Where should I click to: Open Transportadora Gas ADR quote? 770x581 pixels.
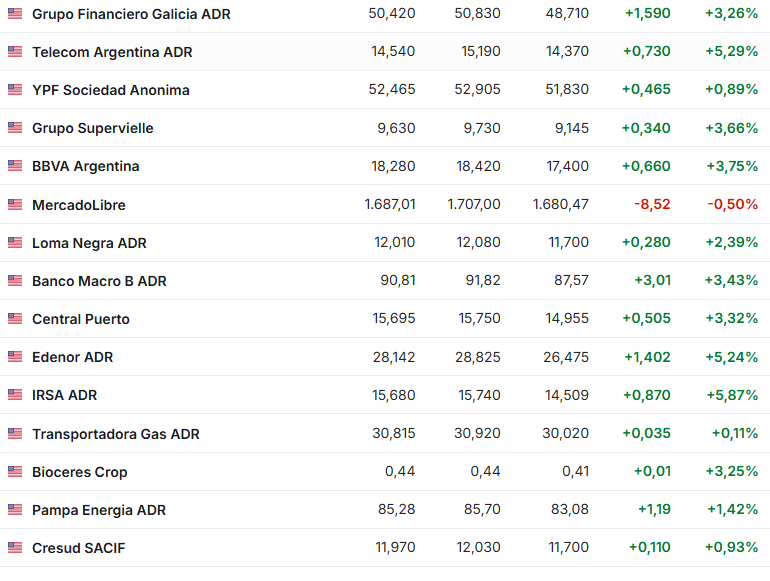pos(115,434)
